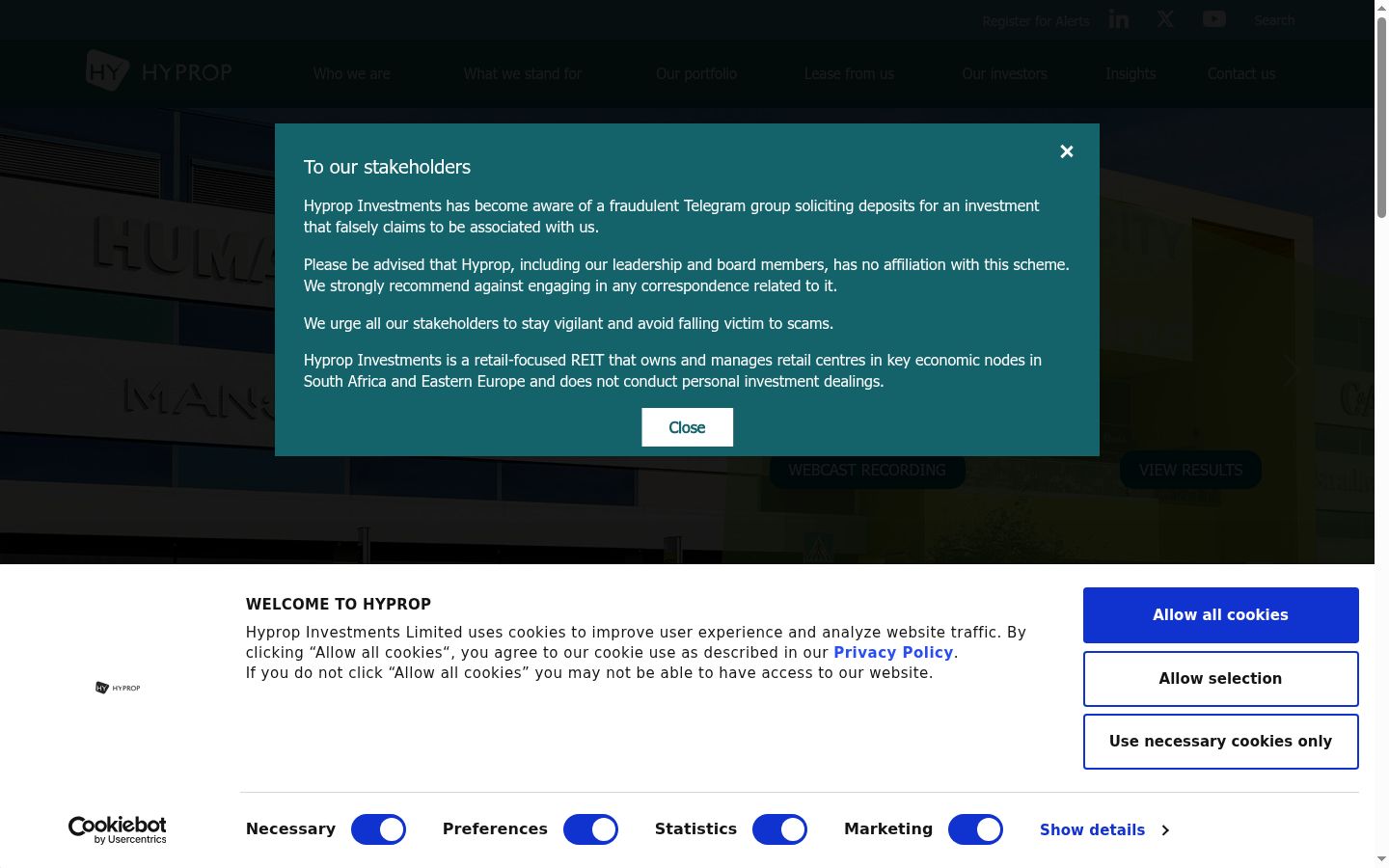Click the scrollbar up arrow
1389x868 pixels.
tap(1381, 8)
